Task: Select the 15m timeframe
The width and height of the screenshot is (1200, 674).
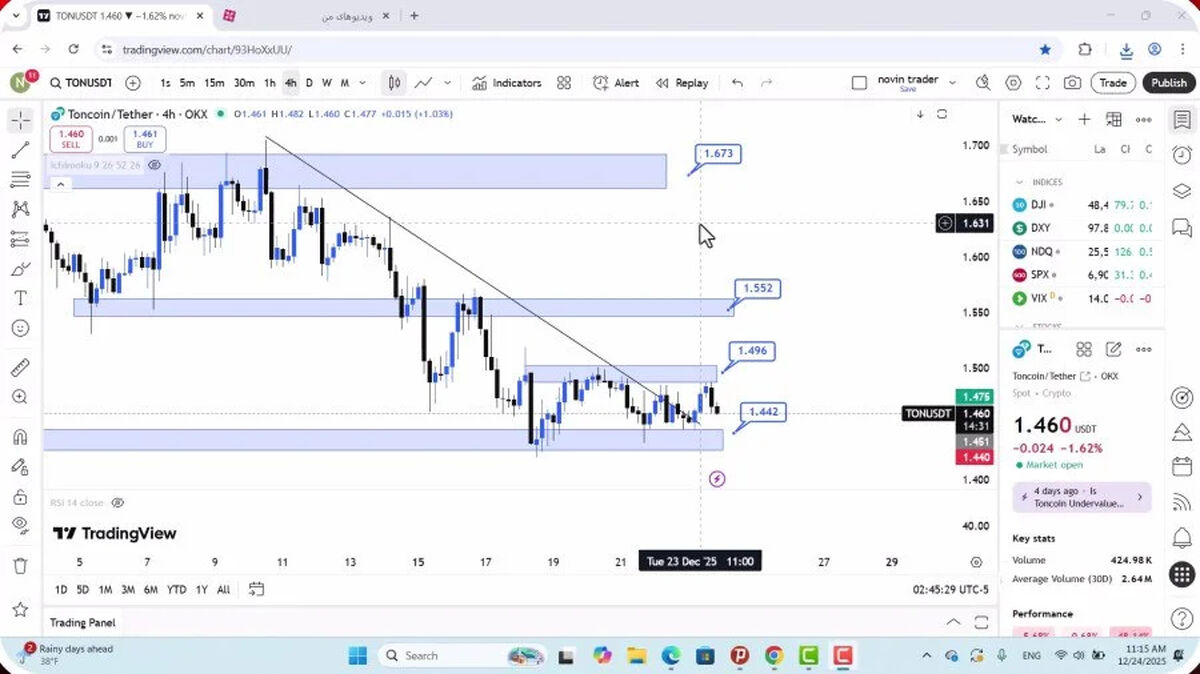Action: pyautogui.click(x=214, y=83)
